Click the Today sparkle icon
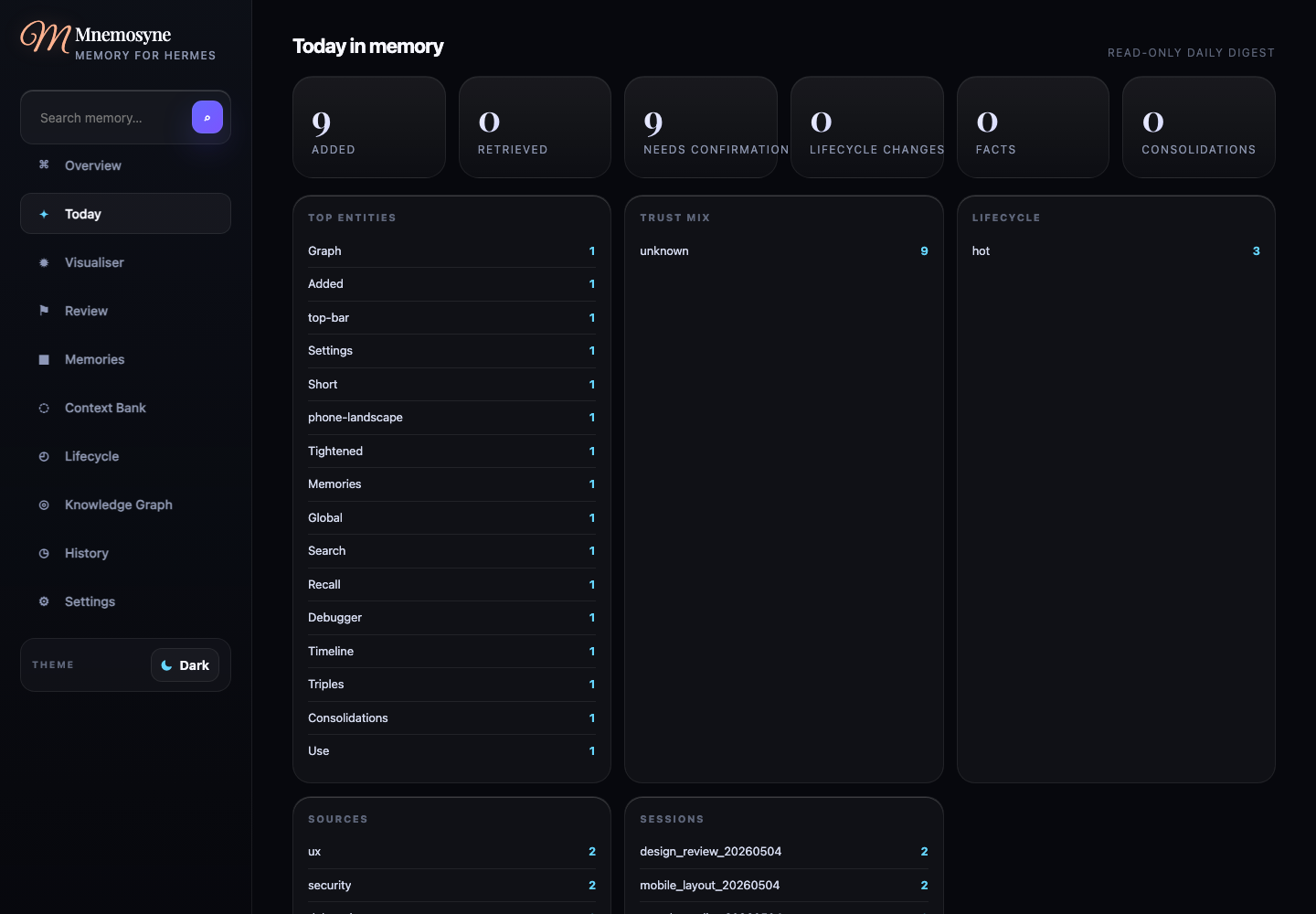The height and width of the screenshot is (914, 1316). (44, 214)
